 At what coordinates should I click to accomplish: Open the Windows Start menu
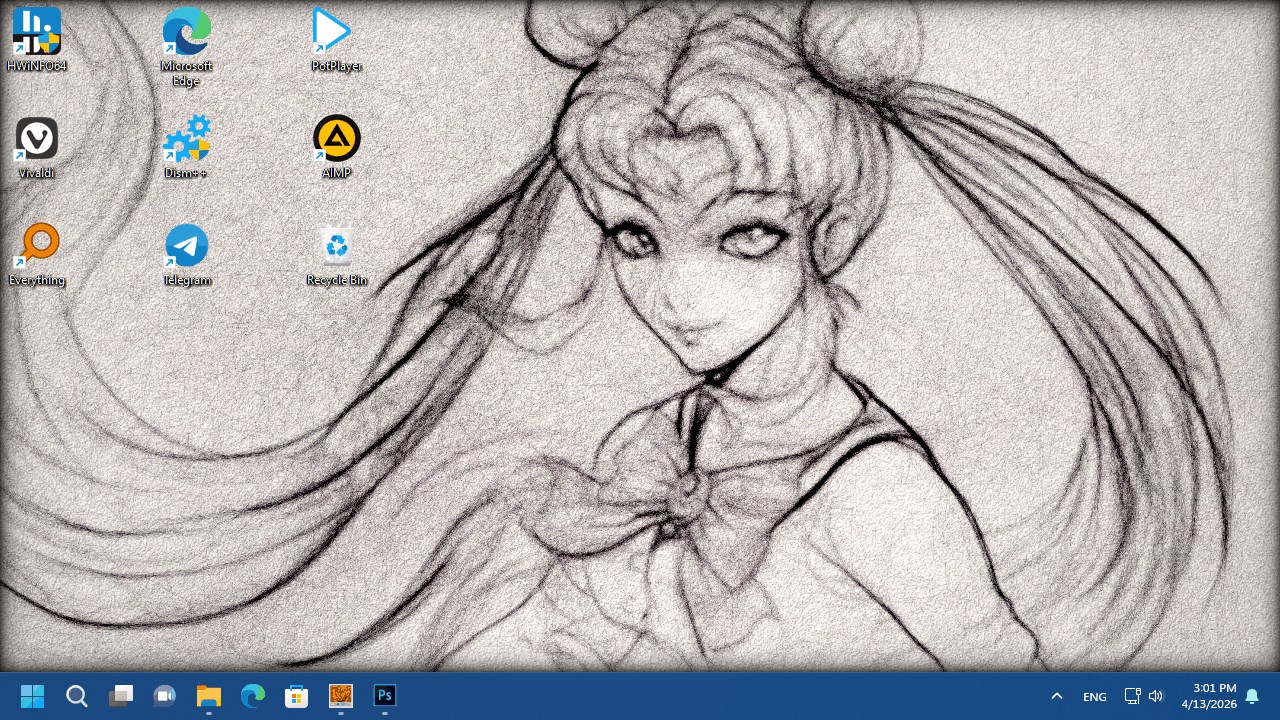(x=32, y=696)
